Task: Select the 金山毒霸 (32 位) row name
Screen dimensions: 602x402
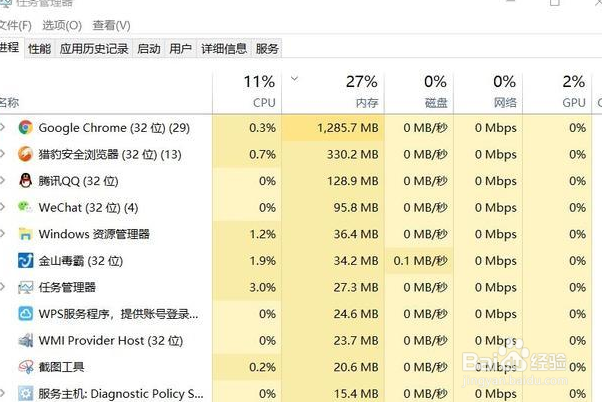Action: (81, 261)
